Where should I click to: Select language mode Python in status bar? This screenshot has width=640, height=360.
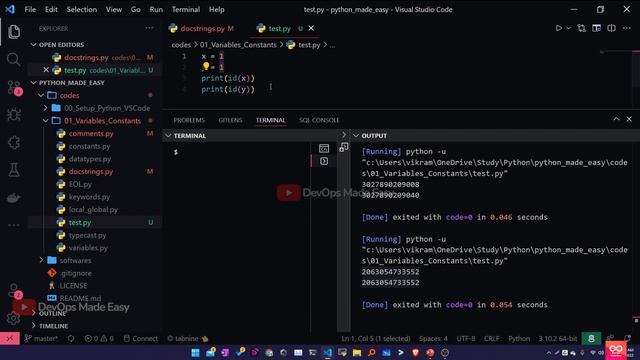[519, 338]
